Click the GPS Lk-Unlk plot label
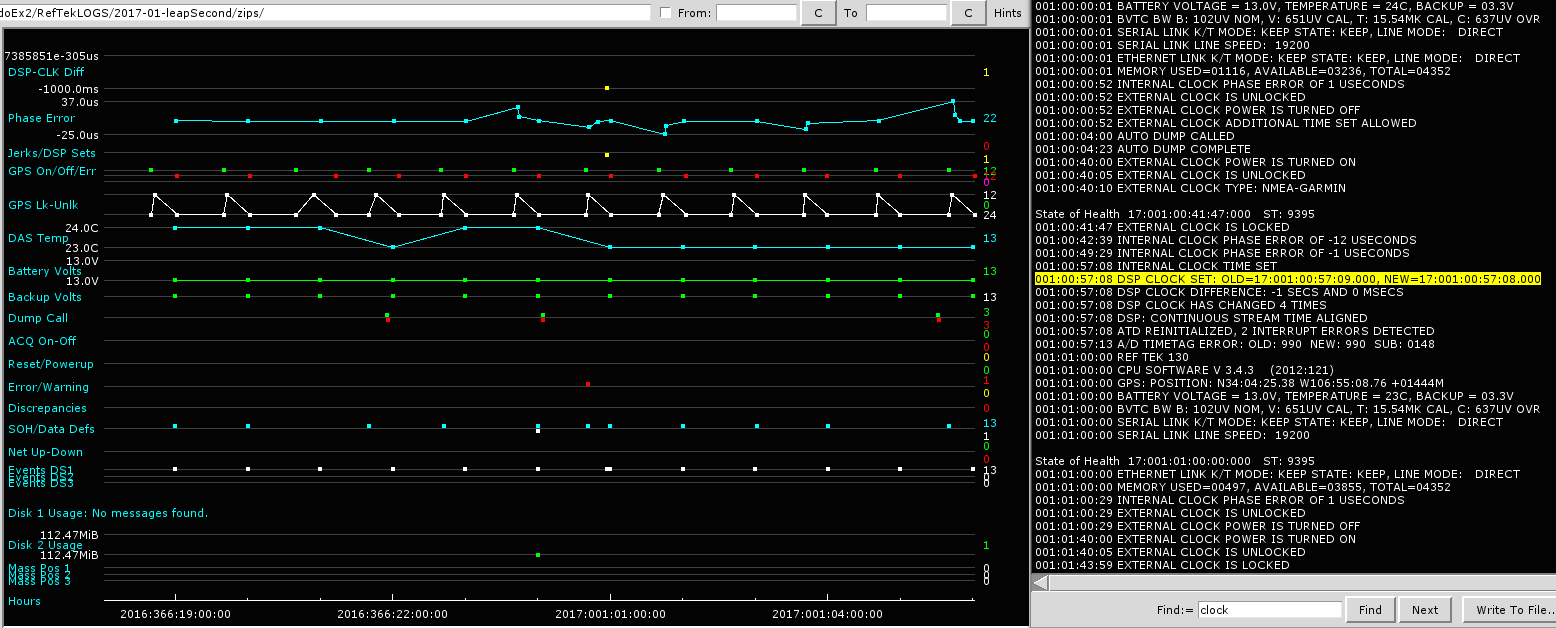This screenshot has width=1556, height=628. click(42, 205)
